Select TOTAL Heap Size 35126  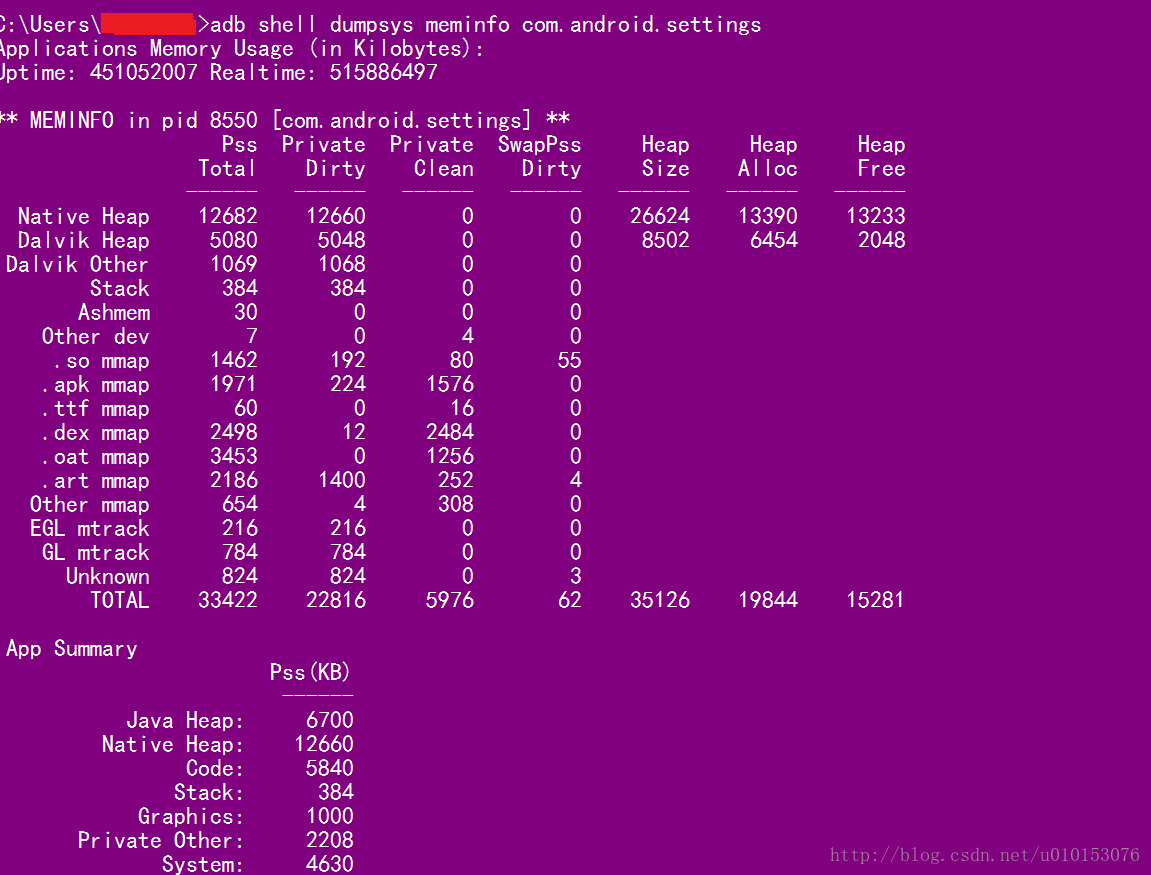(660, 600)
